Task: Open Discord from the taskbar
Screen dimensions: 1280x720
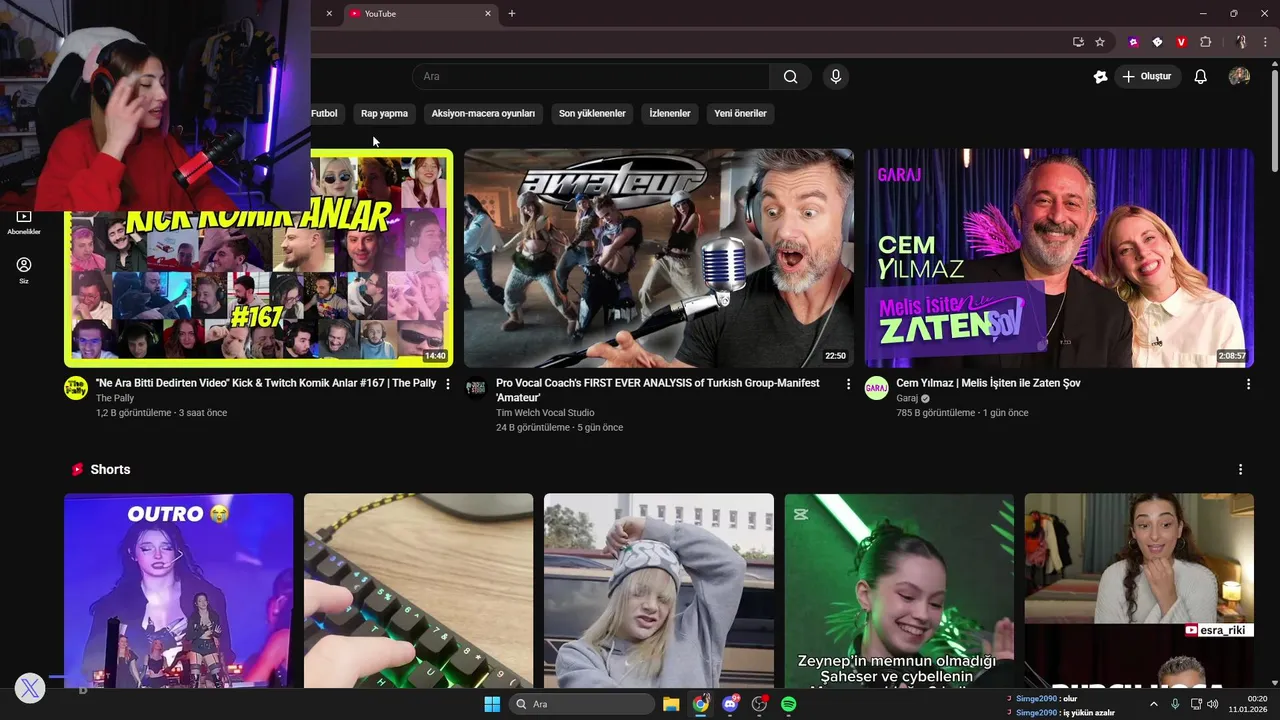Action: (x=731, y=704)
